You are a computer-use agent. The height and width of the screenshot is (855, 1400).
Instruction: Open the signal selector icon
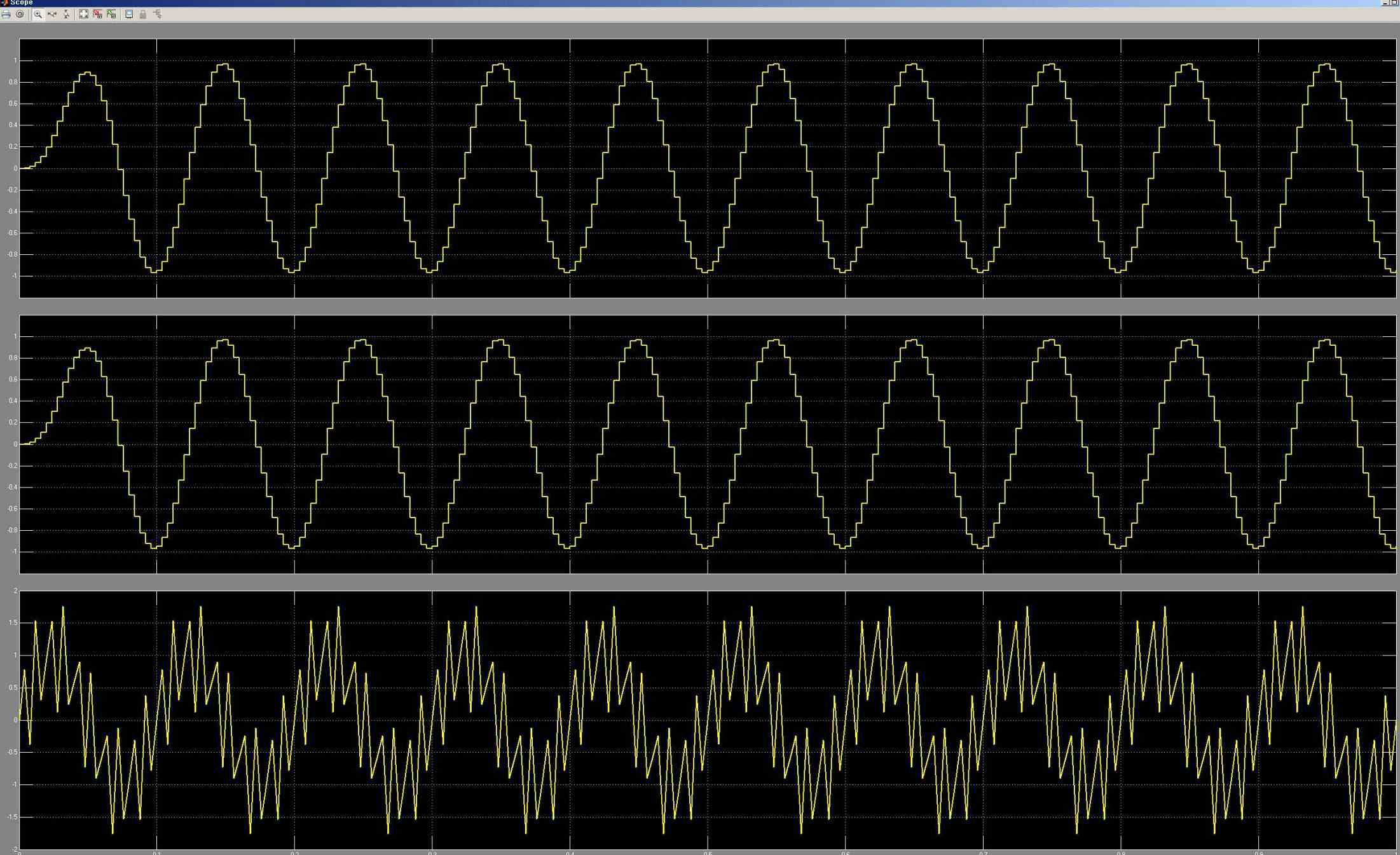157,14
